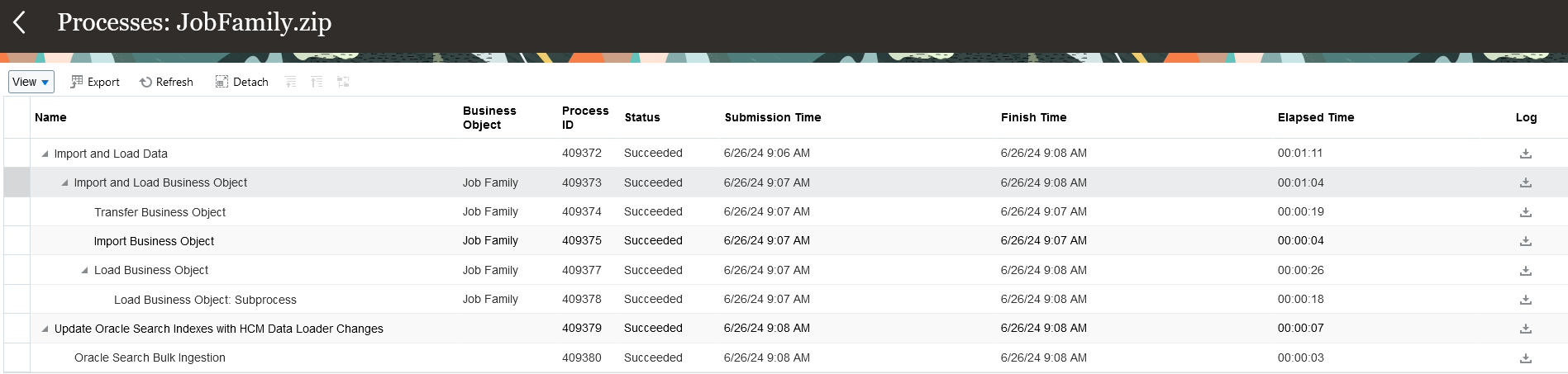This screenshot has width=1568, height=374.
Task: Download log for Load Business Object: Subprocess
Action: 1526,300
